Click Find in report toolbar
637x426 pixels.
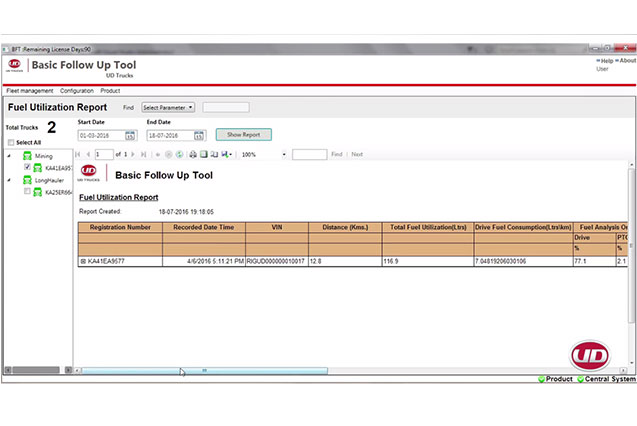[337, 154]
